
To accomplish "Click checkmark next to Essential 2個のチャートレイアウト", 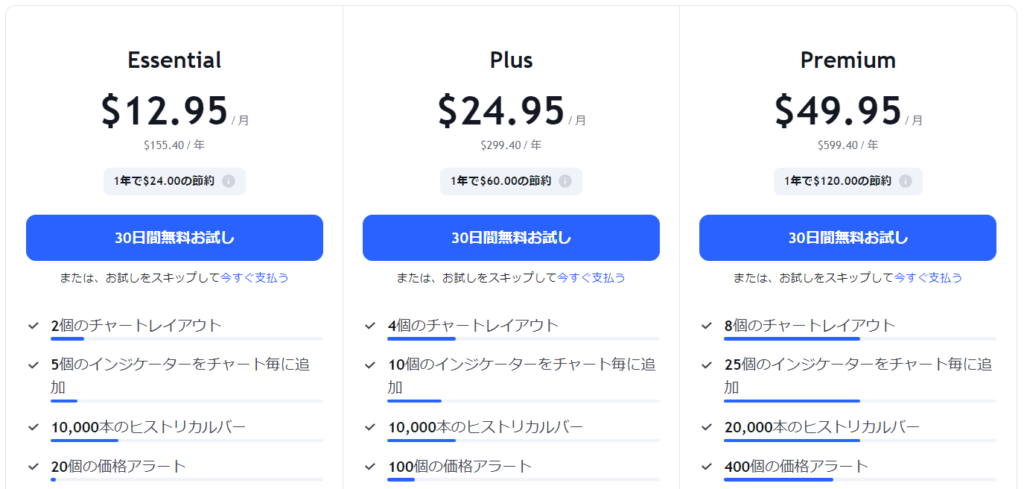I will tap(35, 325).
